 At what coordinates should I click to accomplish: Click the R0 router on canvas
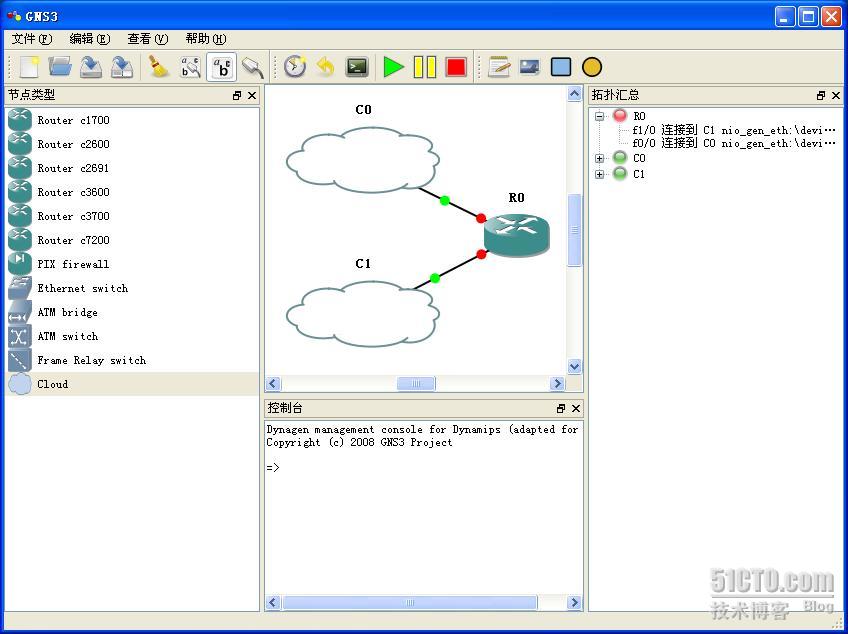coord(516,235)
